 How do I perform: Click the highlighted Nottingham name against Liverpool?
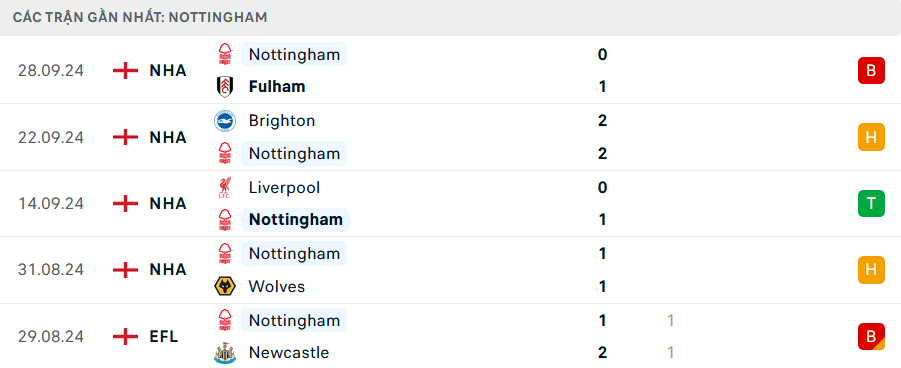(295, 220)
